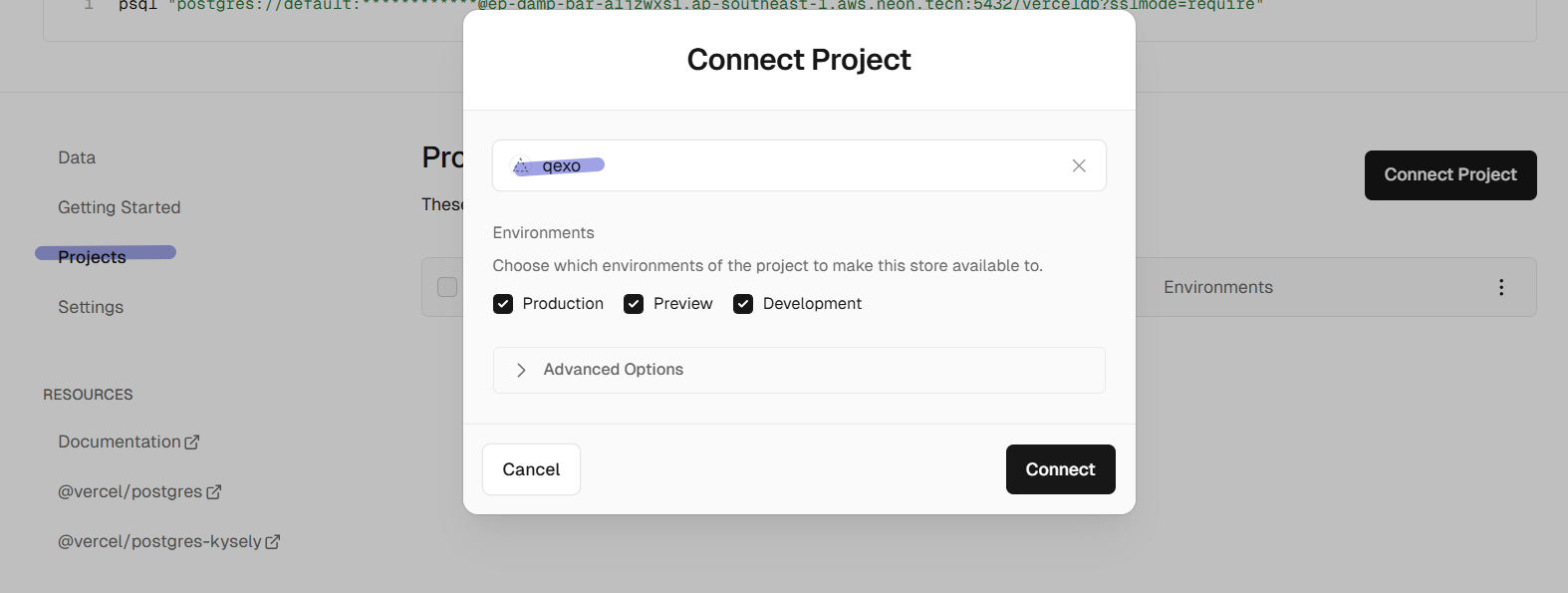The height and width of the screenshot is (593, 1568).
Task: Click the @vercel/postgres external link icon
Action: point(214,491)
